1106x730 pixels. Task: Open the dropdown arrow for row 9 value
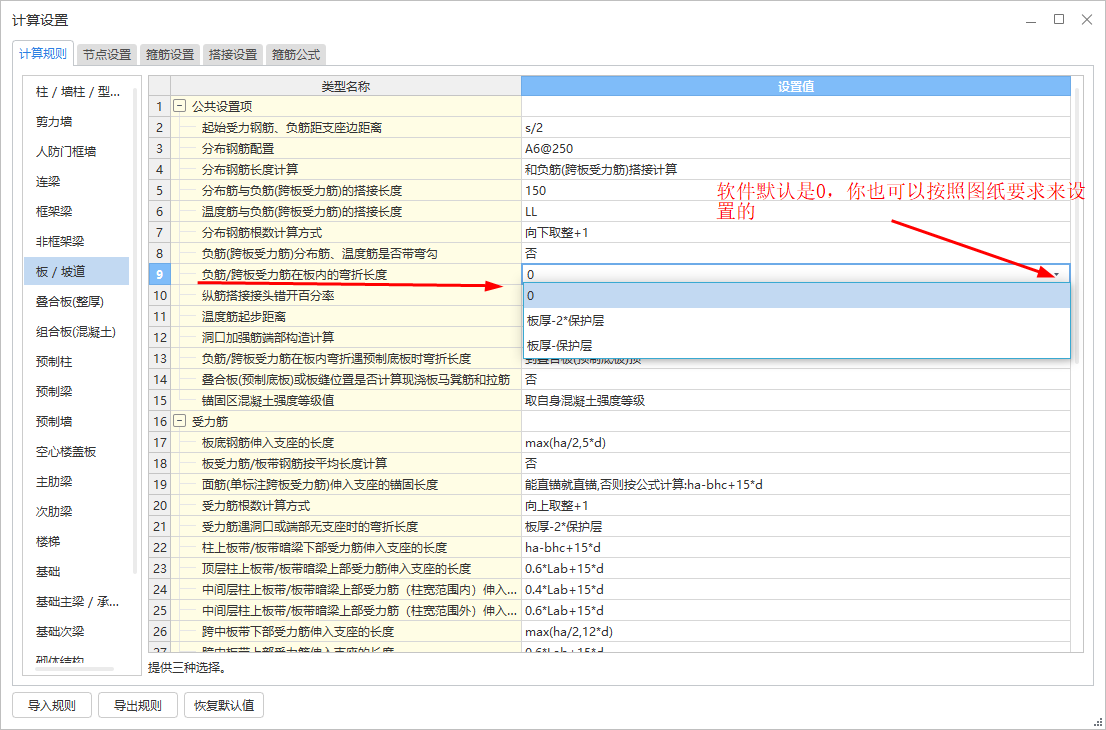point(1057,274)
